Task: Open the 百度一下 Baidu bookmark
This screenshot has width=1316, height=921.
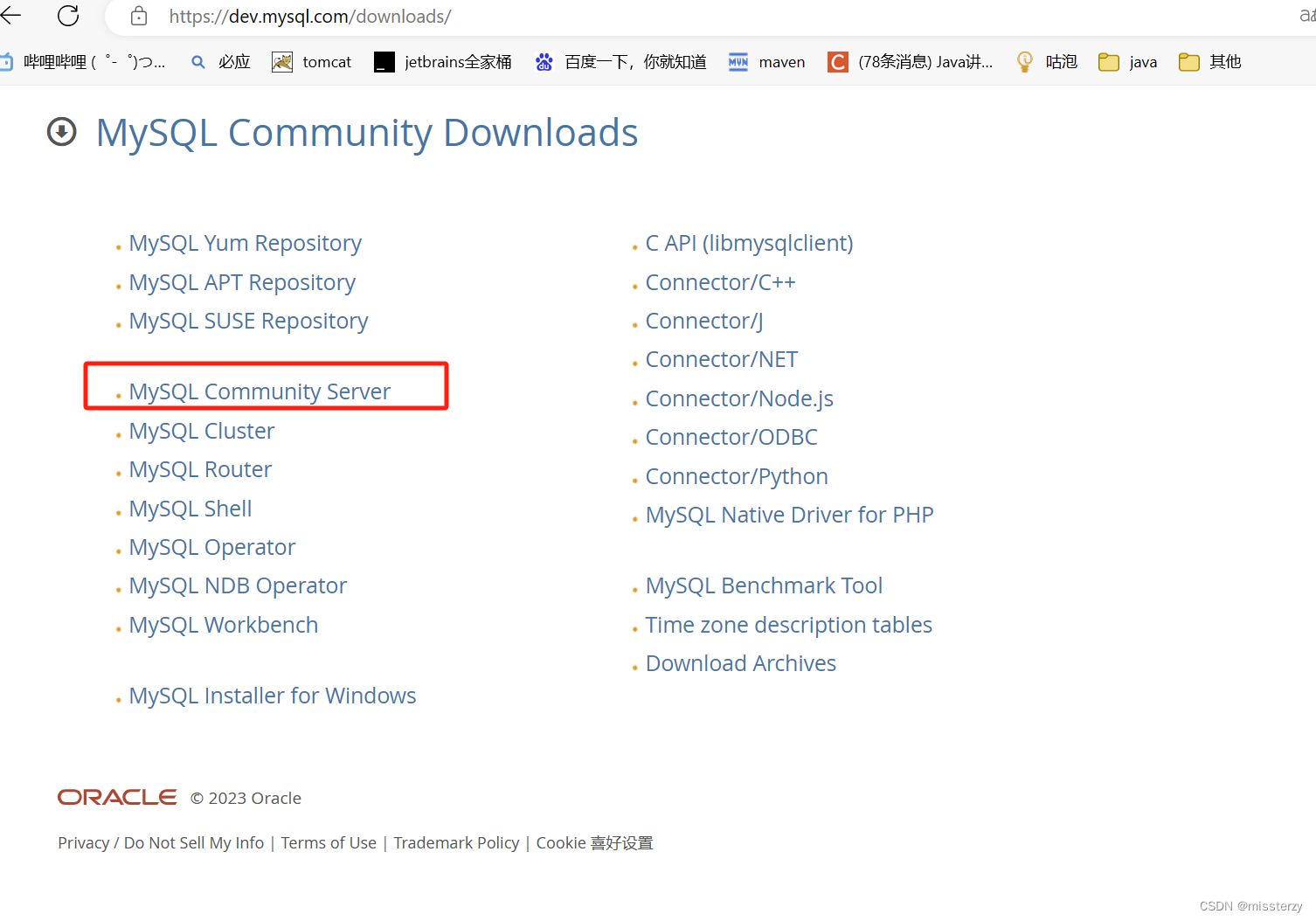Action: click(x=621, y=62)
